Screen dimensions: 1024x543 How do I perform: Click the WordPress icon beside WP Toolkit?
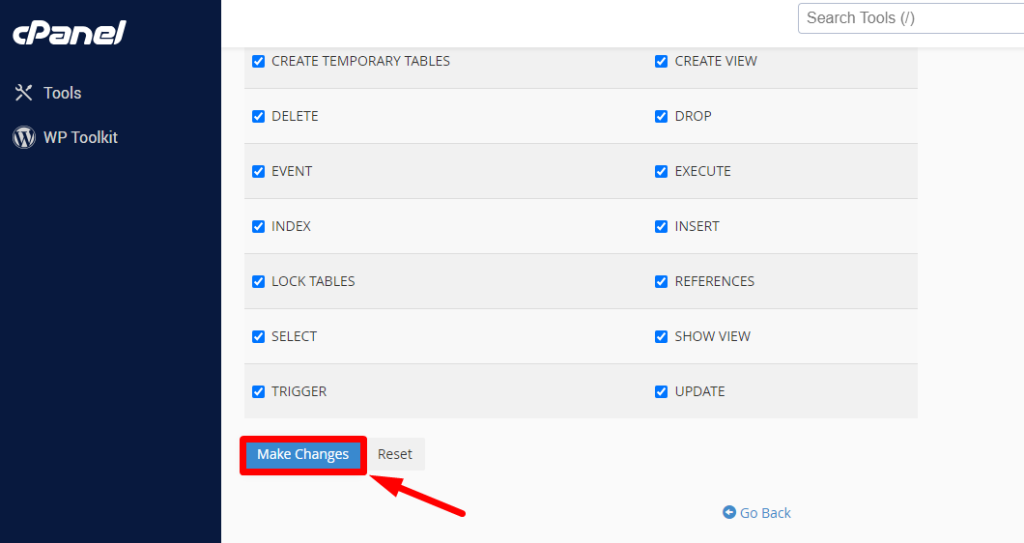click(24, 138)
